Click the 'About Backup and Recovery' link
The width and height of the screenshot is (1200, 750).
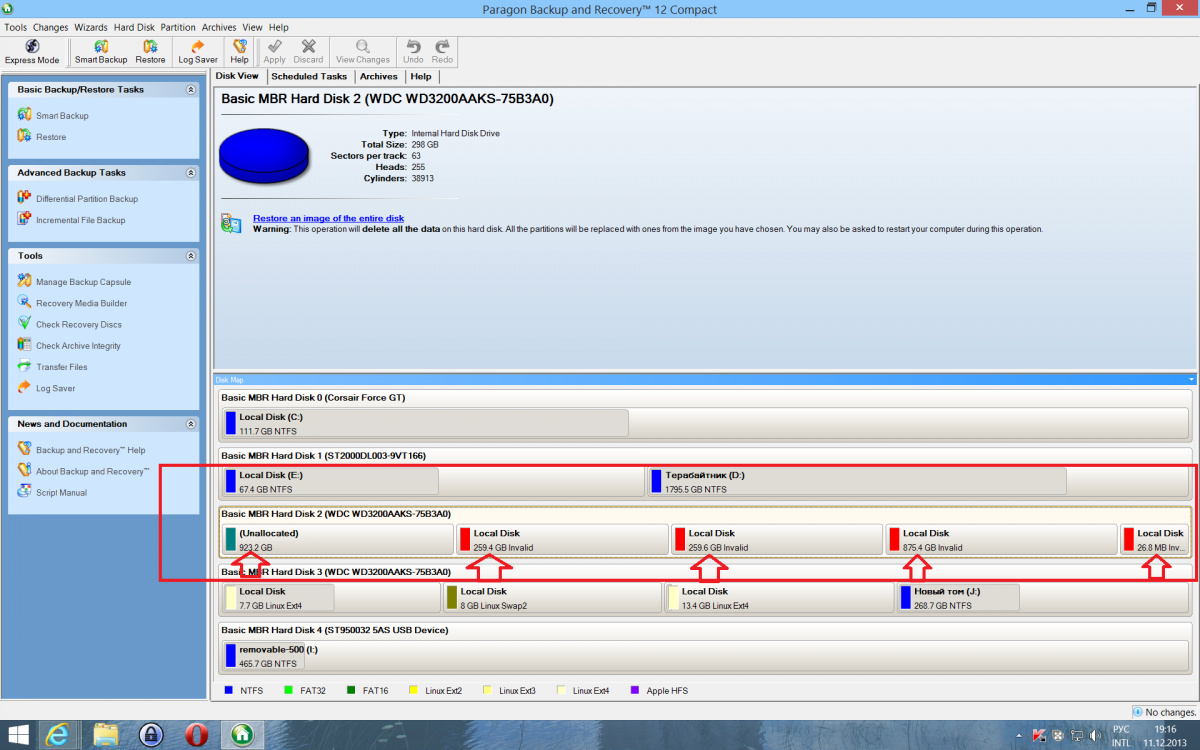tap(92, 471)
